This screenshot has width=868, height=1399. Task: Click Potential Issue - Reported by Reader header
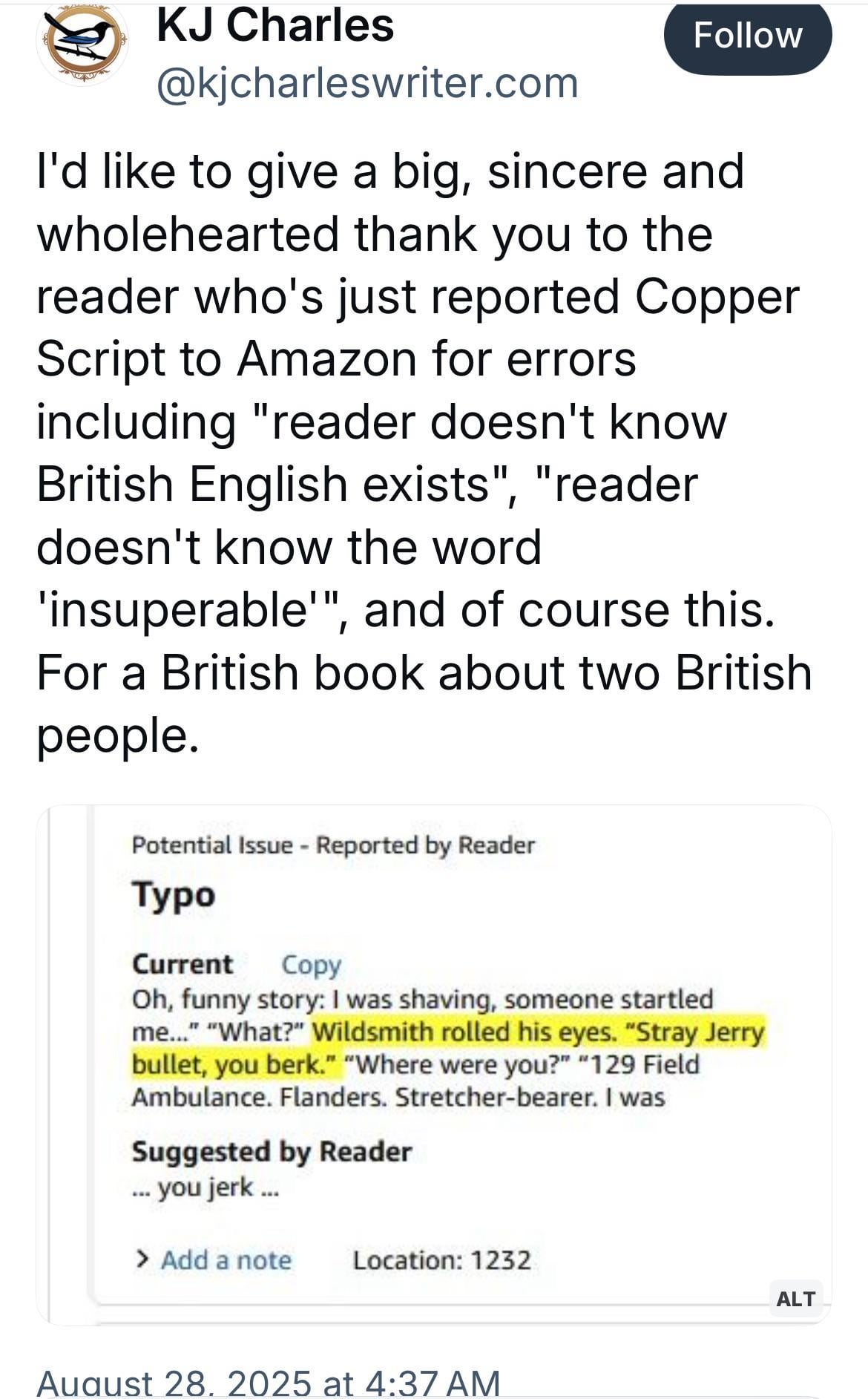pos(333,845)
